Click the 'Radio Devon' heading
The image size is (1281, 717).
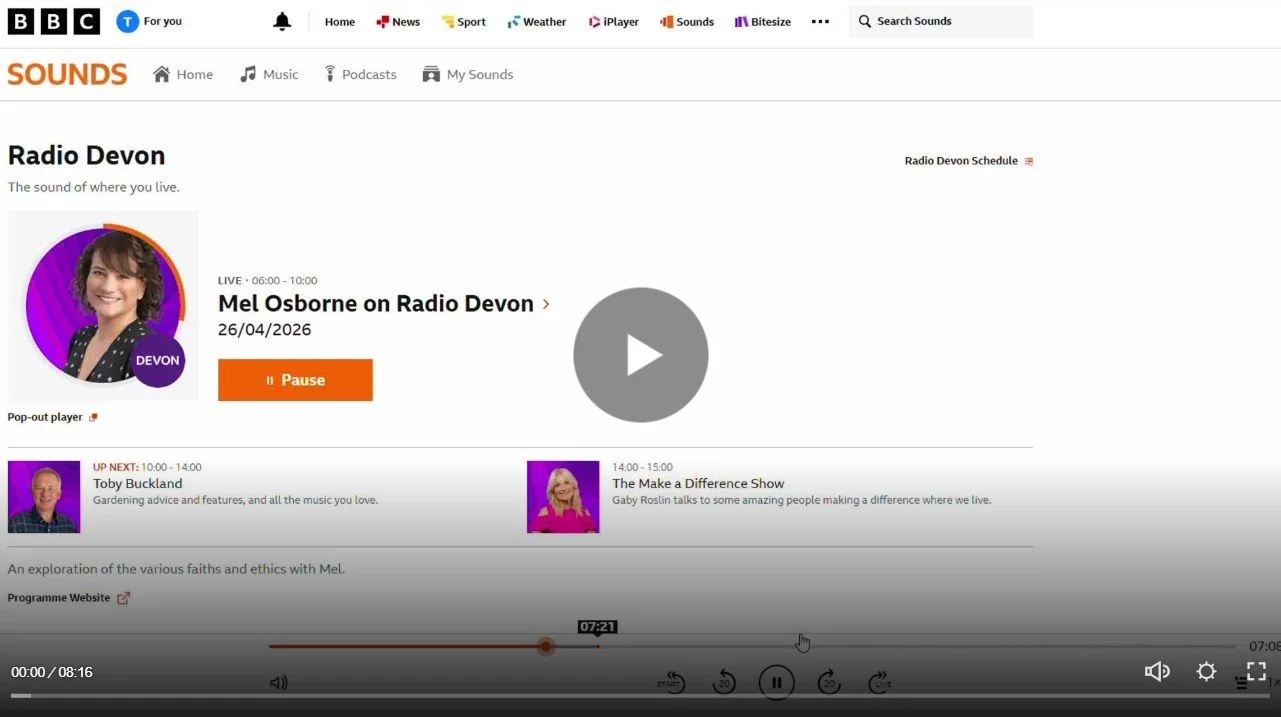[86, 155]
